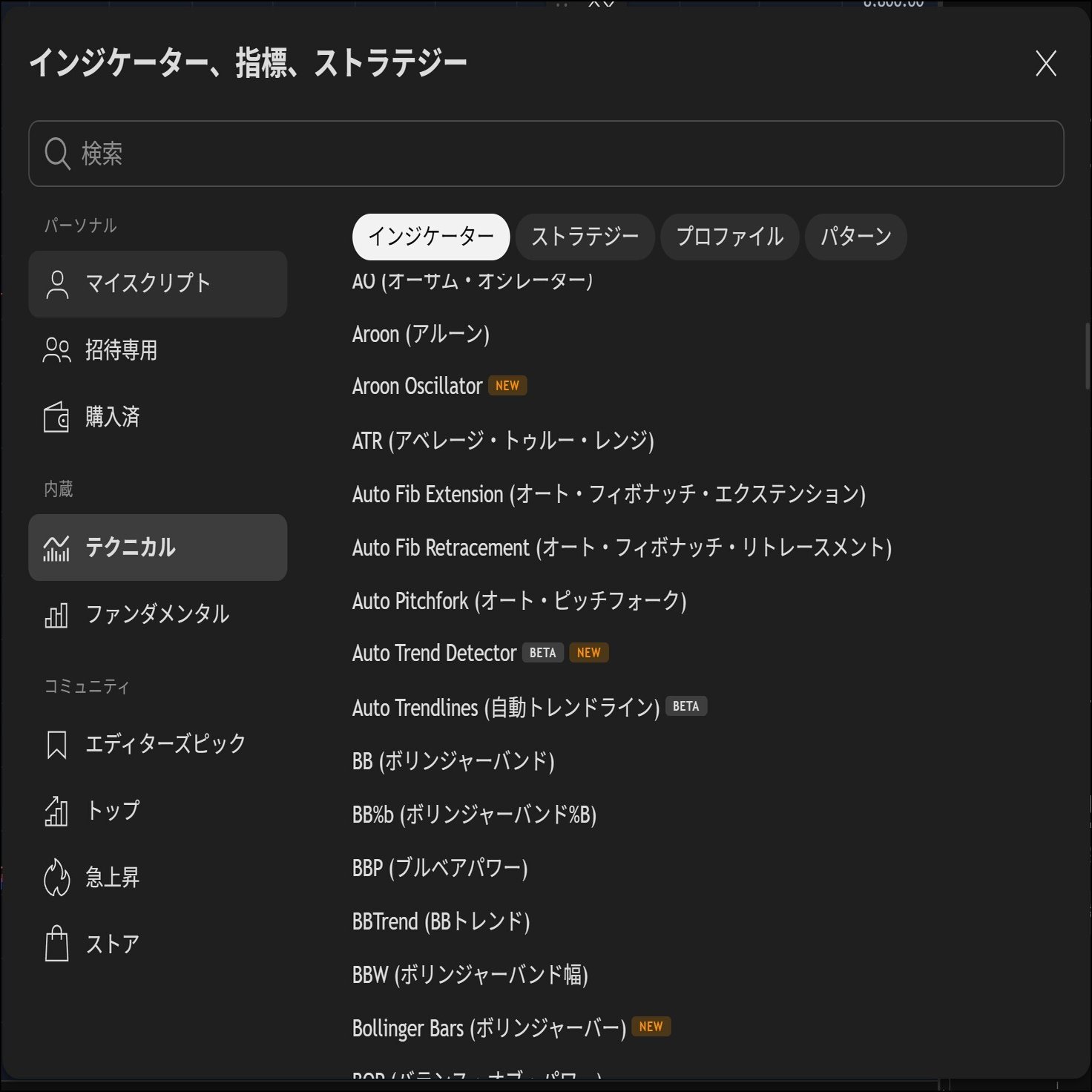The width and height of the screenshot is (1092, 1092).
Task: Click the エディターズピック bookmark icon
Action: 57,743
